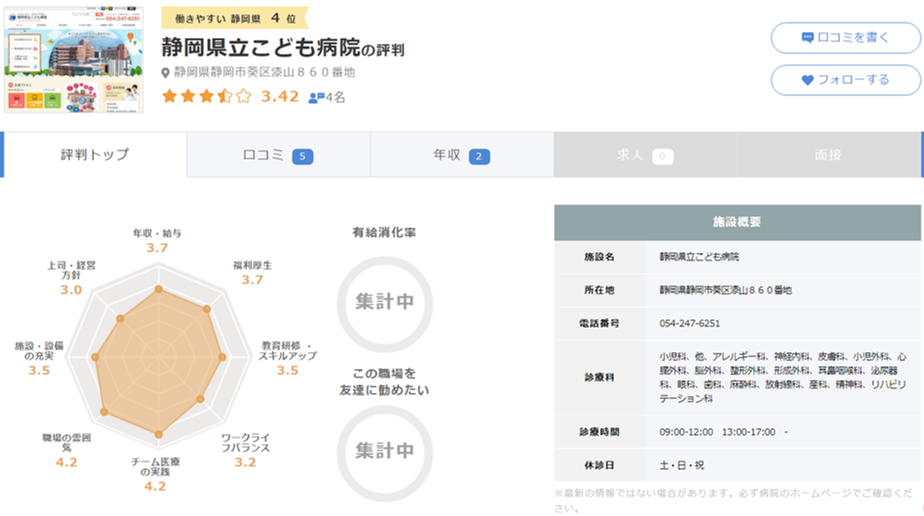Click the 職場の雰囲気 4.2 label
This screenshot has height=516, width=924.
coord(67,451)
